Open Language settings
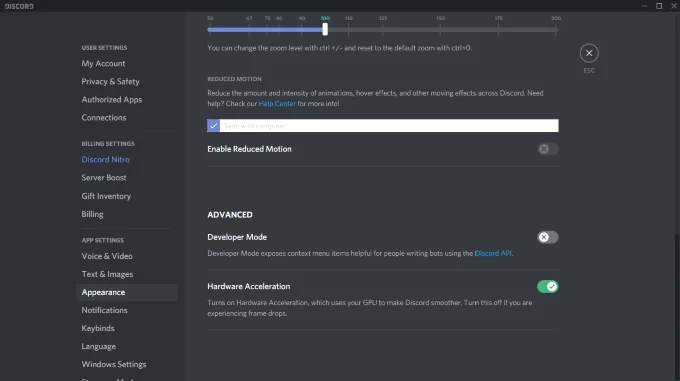680x381 pixels. 98,346
